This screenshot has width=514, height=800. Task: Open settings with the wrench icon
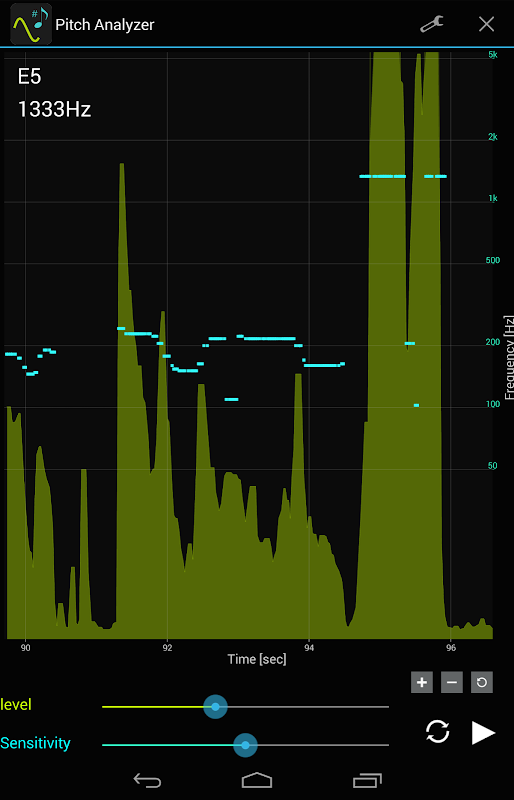(431, 24)
